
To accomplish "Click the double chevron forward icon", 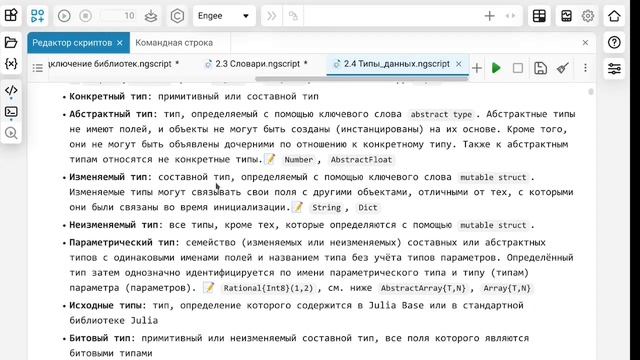I will [x=271, y=16].
